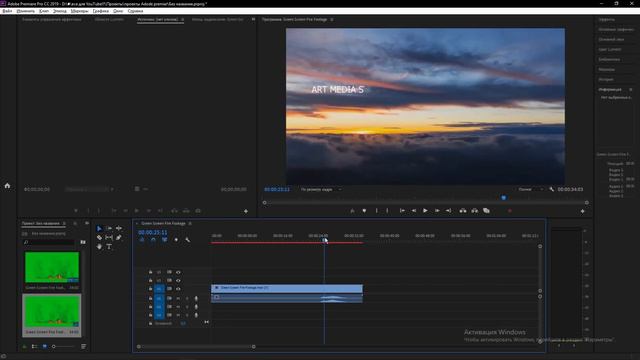The width and height of the screenshot is (640, 360).
Task: Mute audio track A1
Action: (178, 298)
